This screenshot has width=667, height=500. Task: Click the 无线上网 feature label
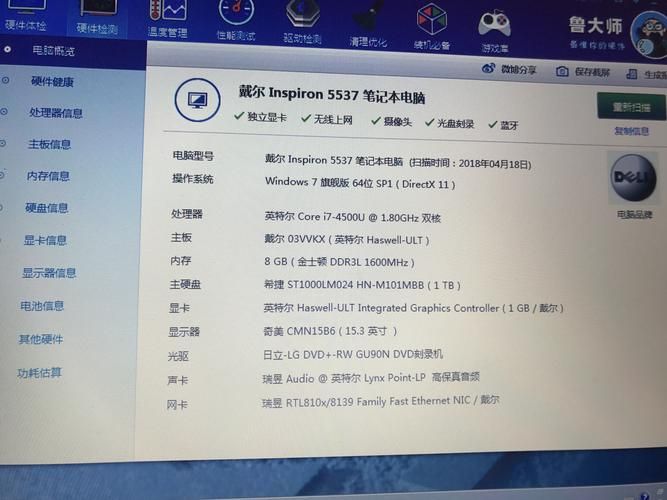click(333, 120)
